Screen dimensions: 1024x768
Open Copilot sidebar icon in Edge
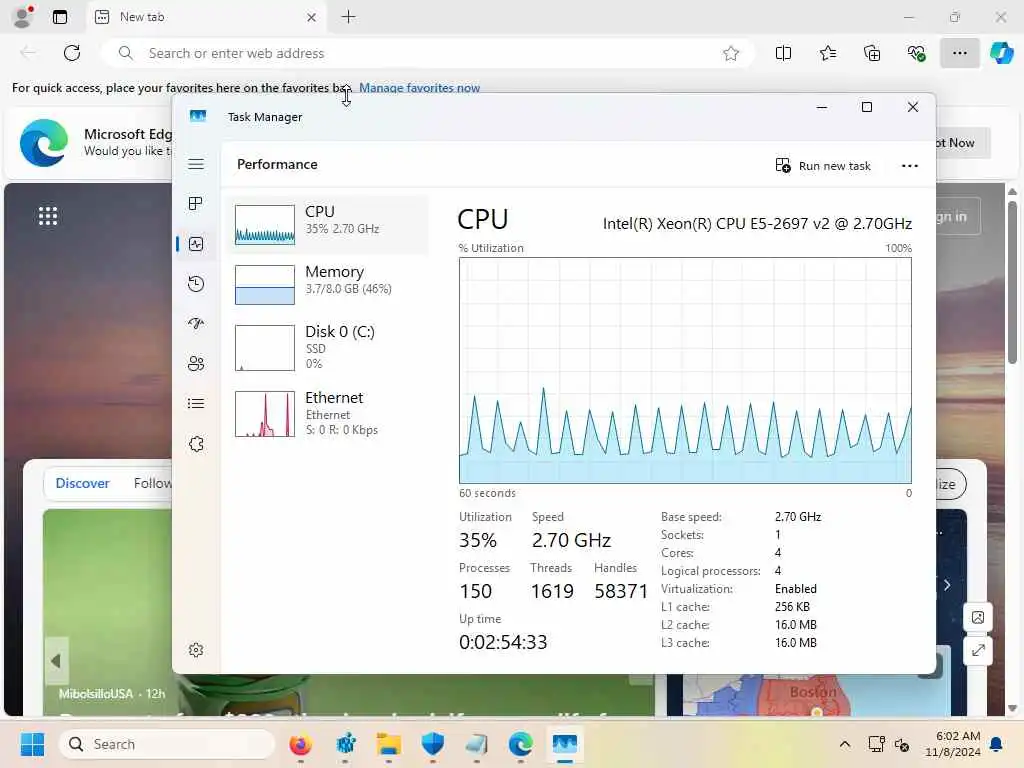point(1001,53)
